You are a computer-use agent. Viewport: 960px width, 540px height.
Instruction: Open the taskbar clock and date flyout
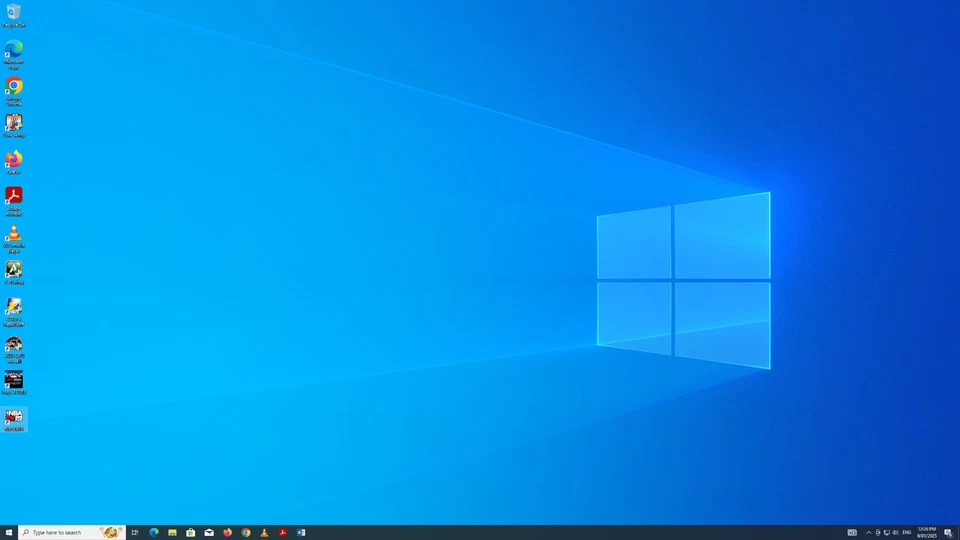coord(926,533)
